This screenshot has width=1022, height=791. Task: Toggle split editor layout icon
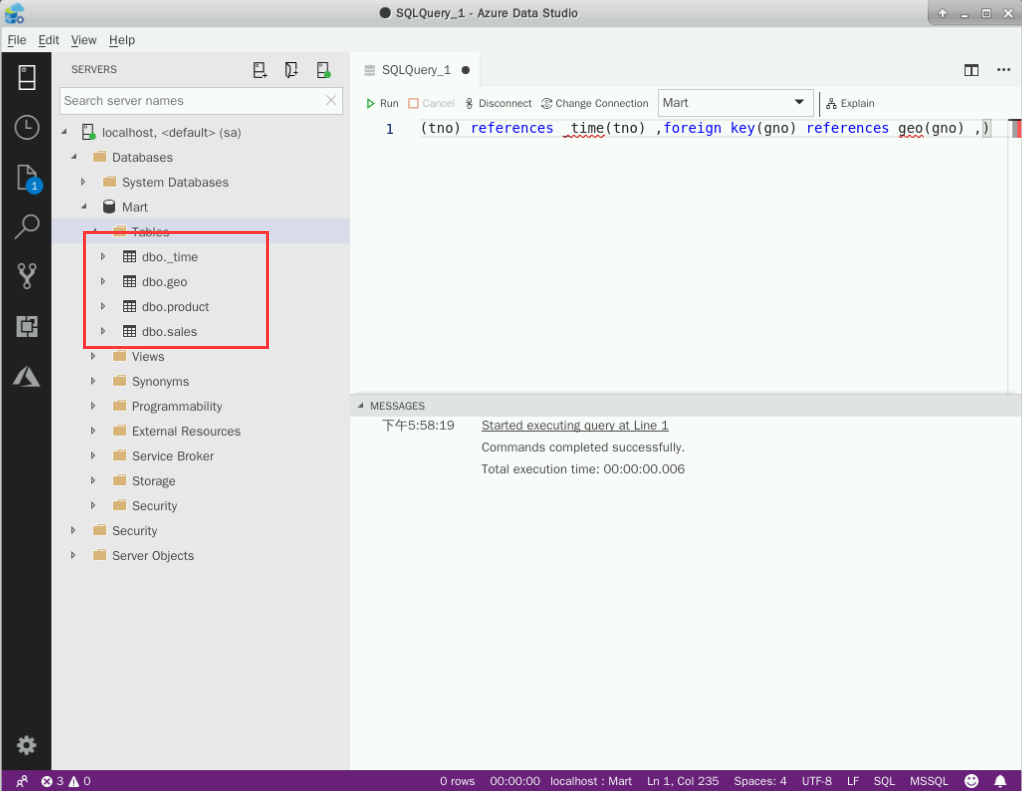[970, 70]
